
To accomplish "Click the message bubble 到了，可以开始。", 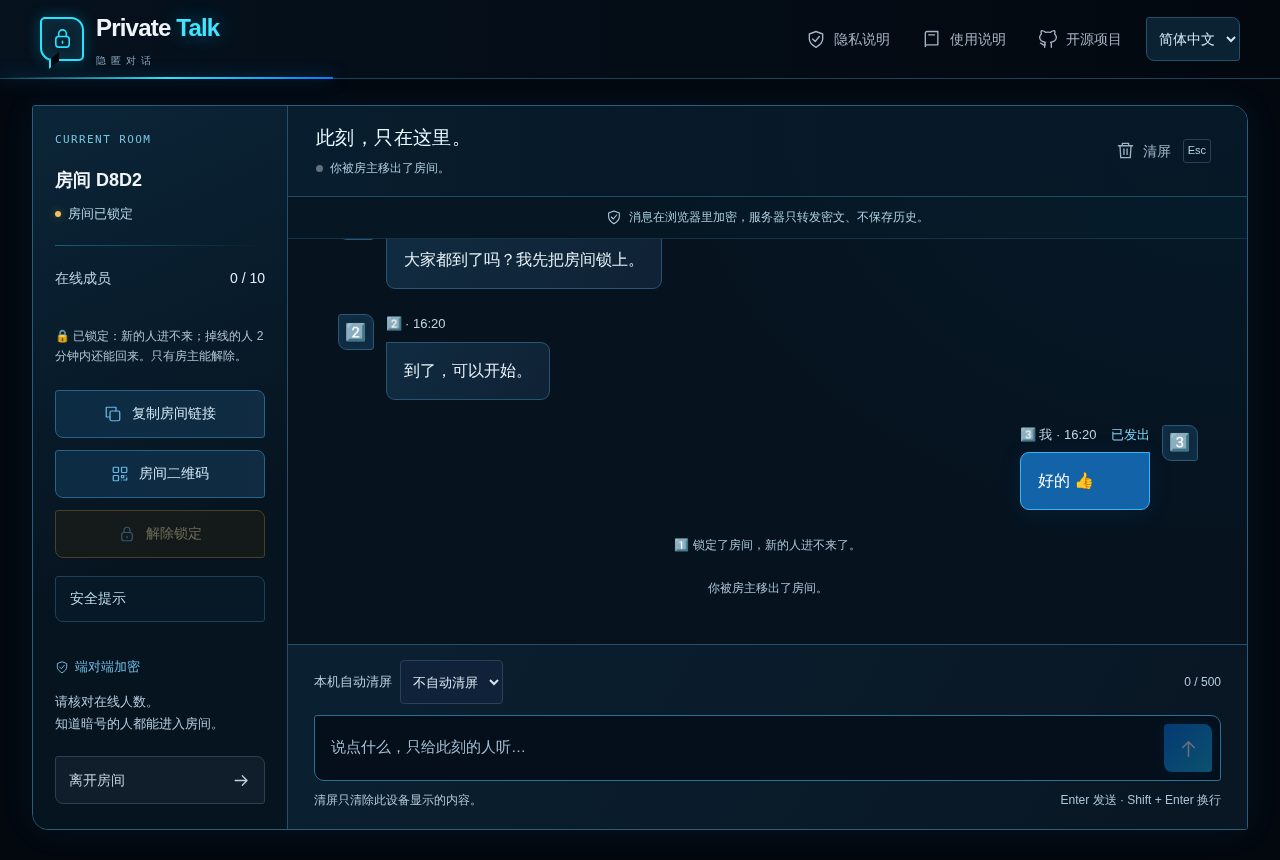I will click(x=468, y=371).
